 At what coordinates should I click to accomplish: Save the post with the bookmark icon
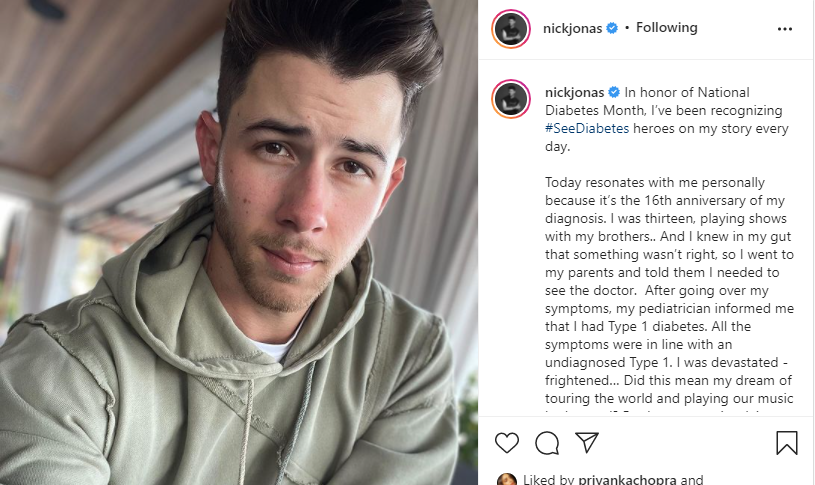click(786, 443)
